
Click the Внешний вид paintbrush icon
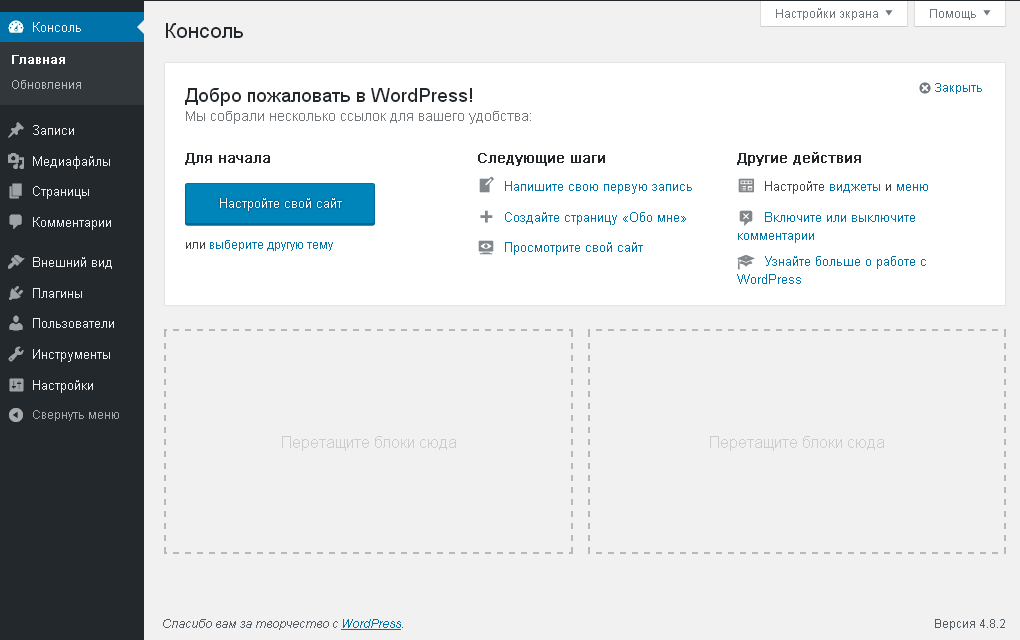click(16, 263)
